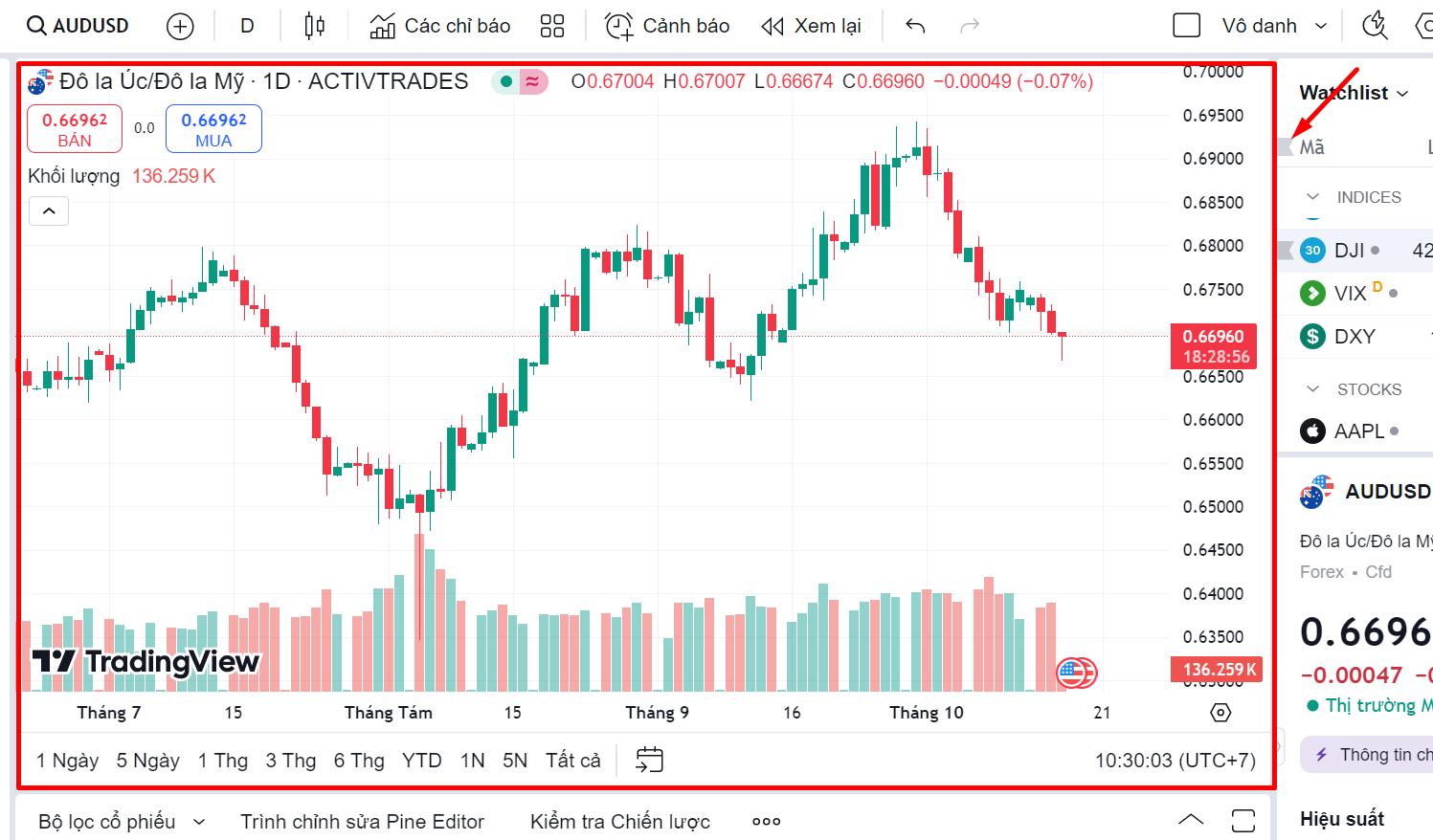This screenshot has width=1433, height=840.
Task: Click Thị trường market status link
Action: (1369, 706)
